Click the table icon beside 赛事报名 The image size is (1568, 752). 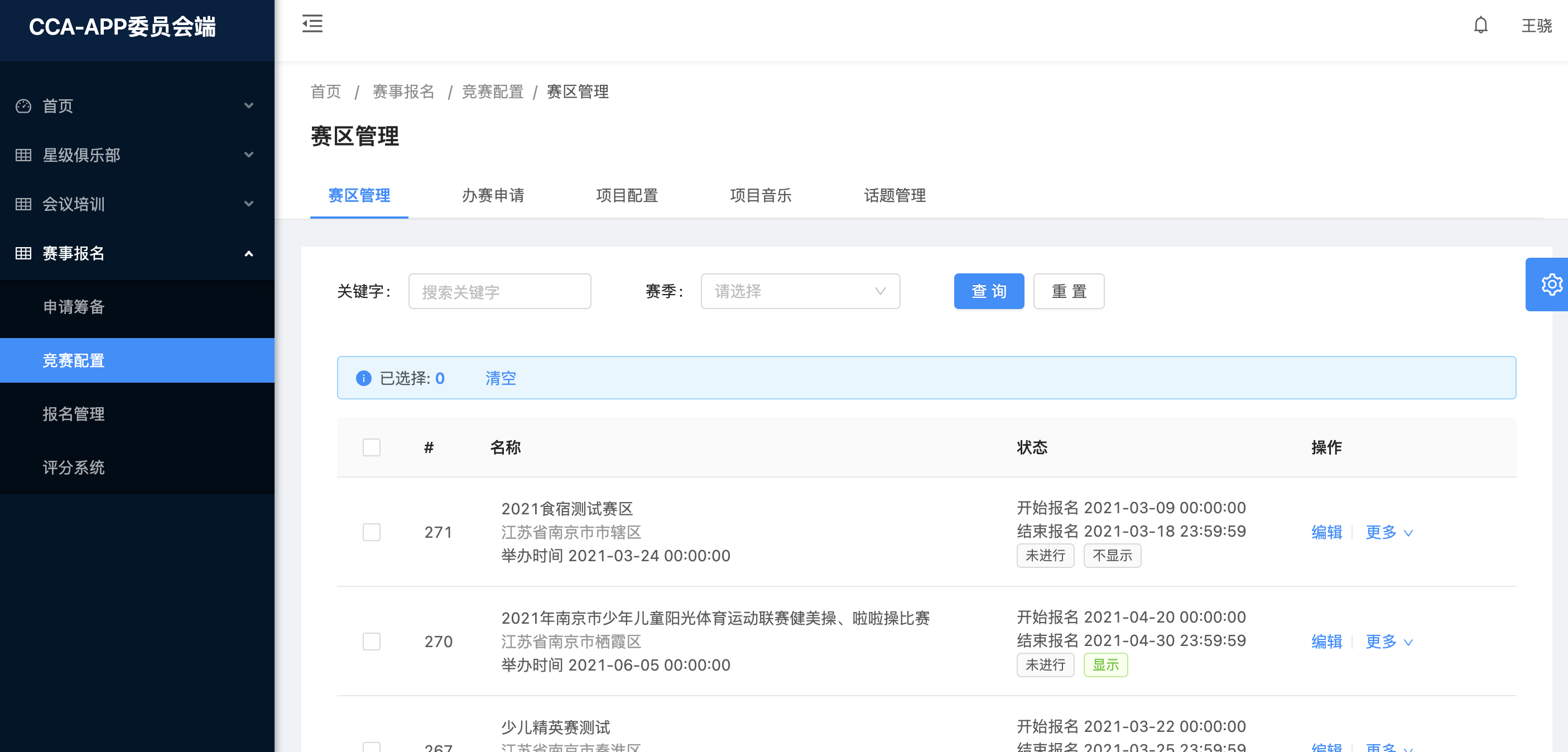[23, 253]
